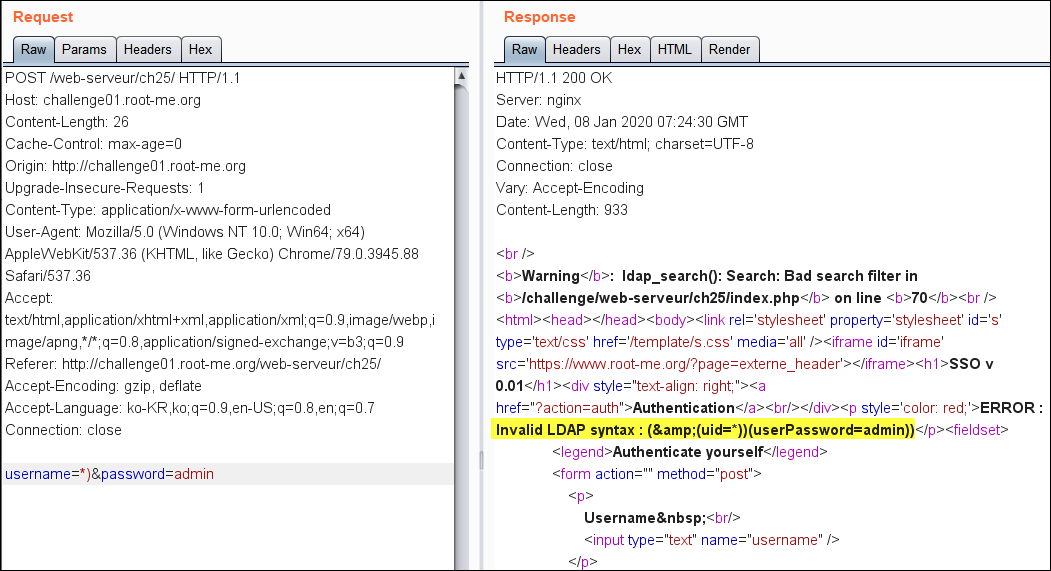Open the Response Hex tab
This screenshot has height=571, width=1051.
pos(629,50)
